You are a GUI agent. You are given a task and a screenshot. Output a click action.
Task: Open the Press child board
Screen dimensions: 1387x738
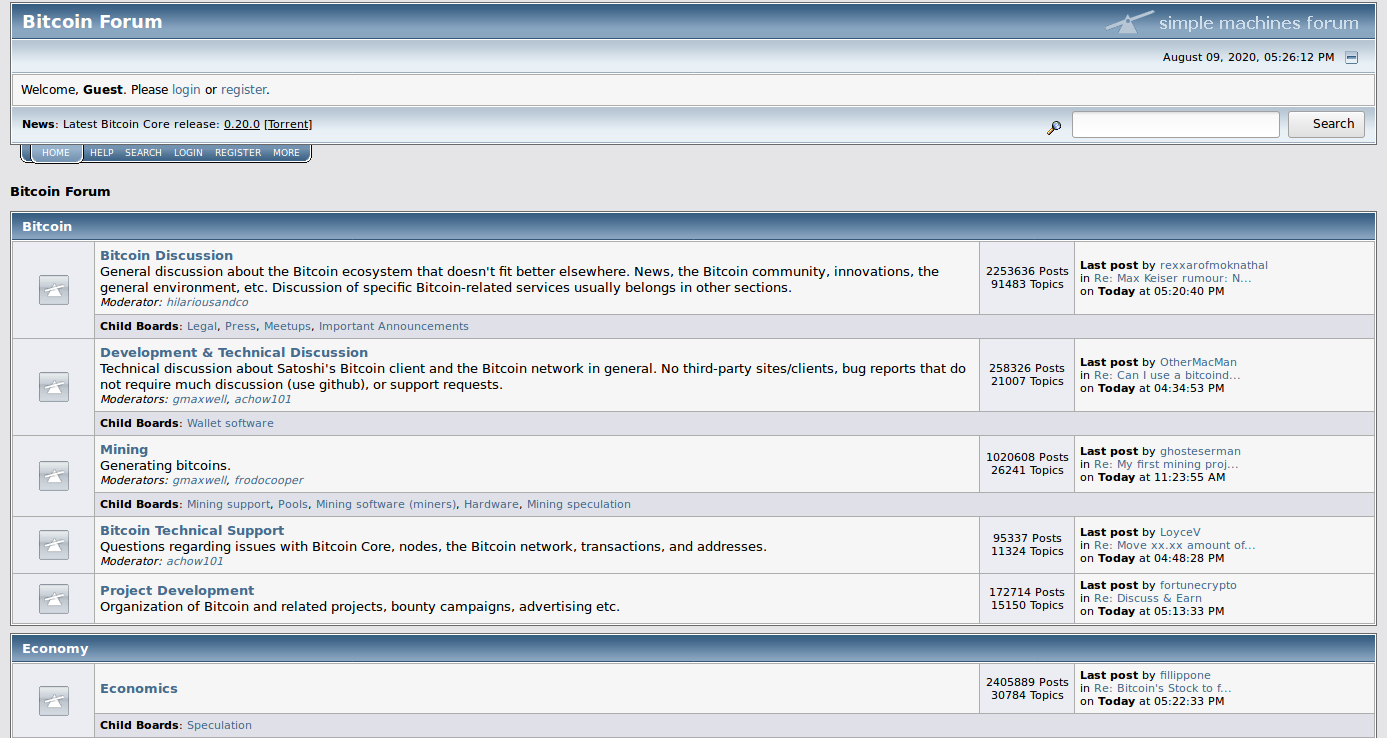[x=240, y=327]
